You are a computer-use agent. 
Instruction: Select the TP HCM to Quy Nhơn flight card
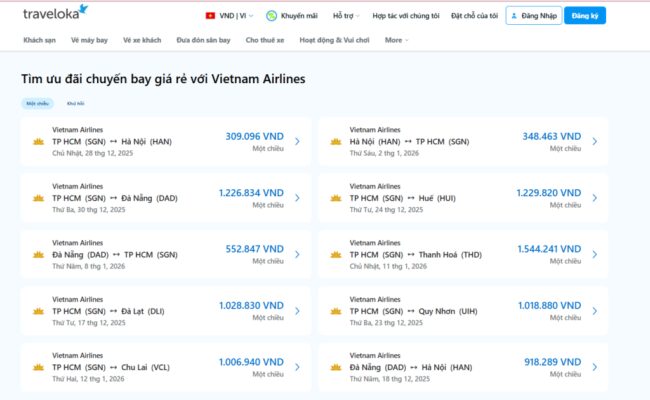tap(460, 310)
